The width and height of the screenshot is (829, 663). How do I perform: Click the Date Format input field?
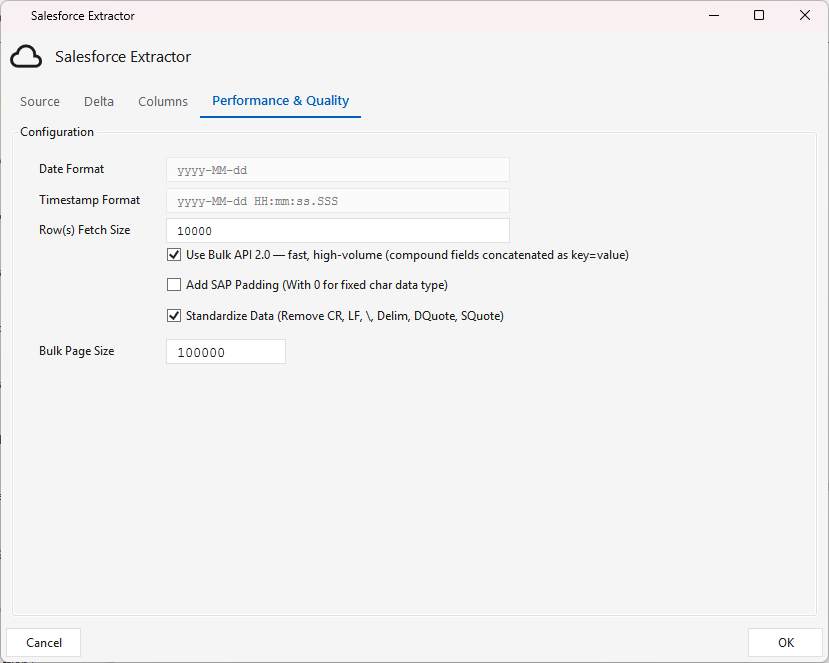coord(338,170)
